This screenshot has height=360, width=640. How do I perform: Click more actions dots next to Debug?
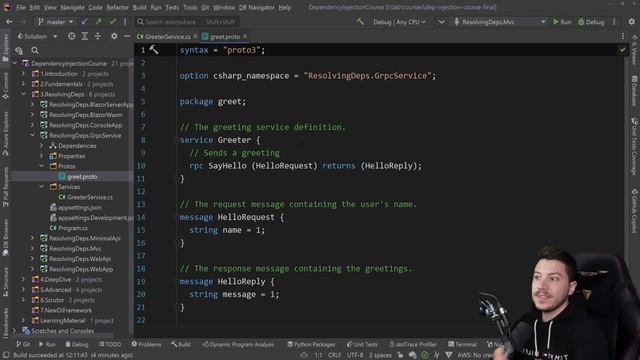point(614,22)
